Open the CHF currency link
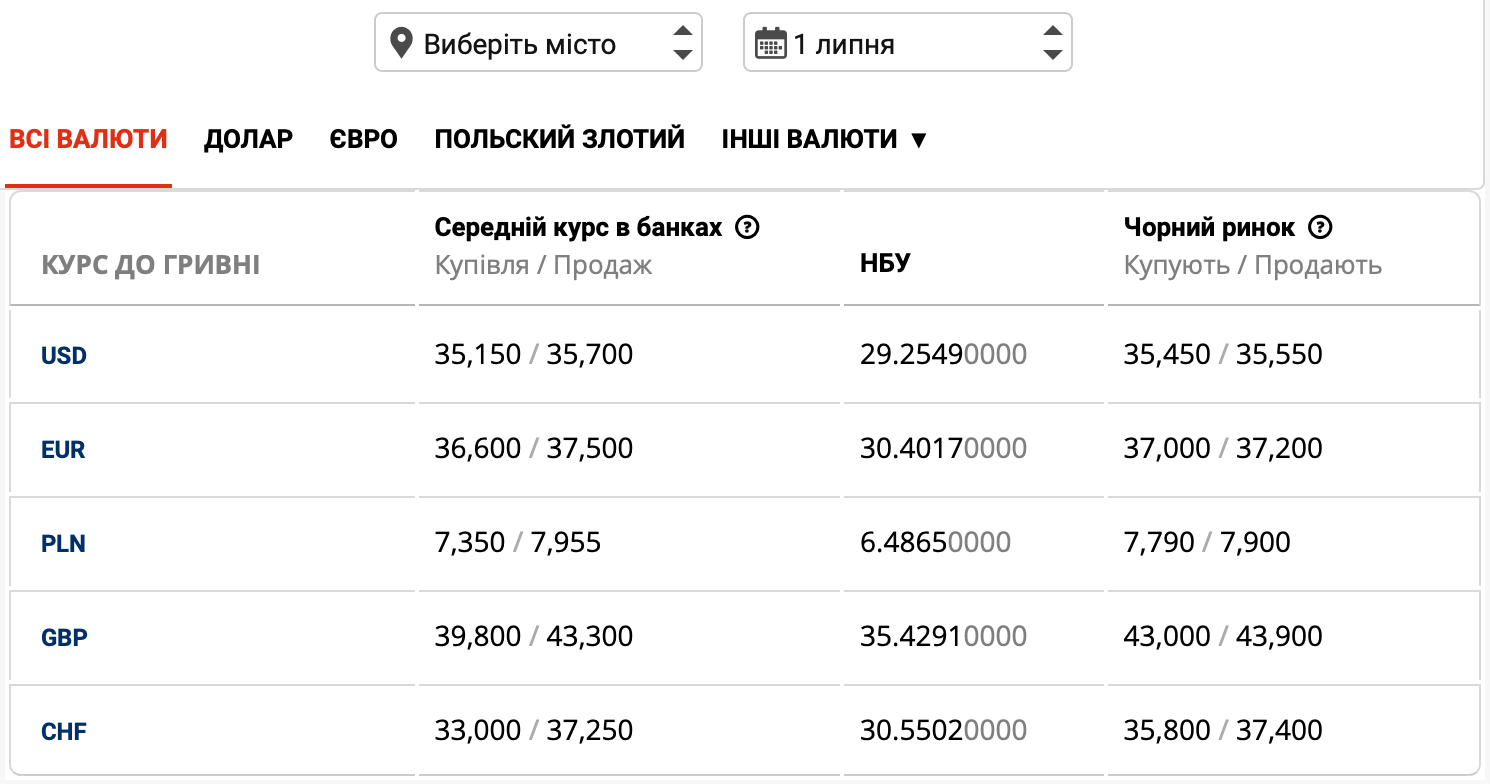The height and width of the screenshot is (784, 1490). coord(64,732)
